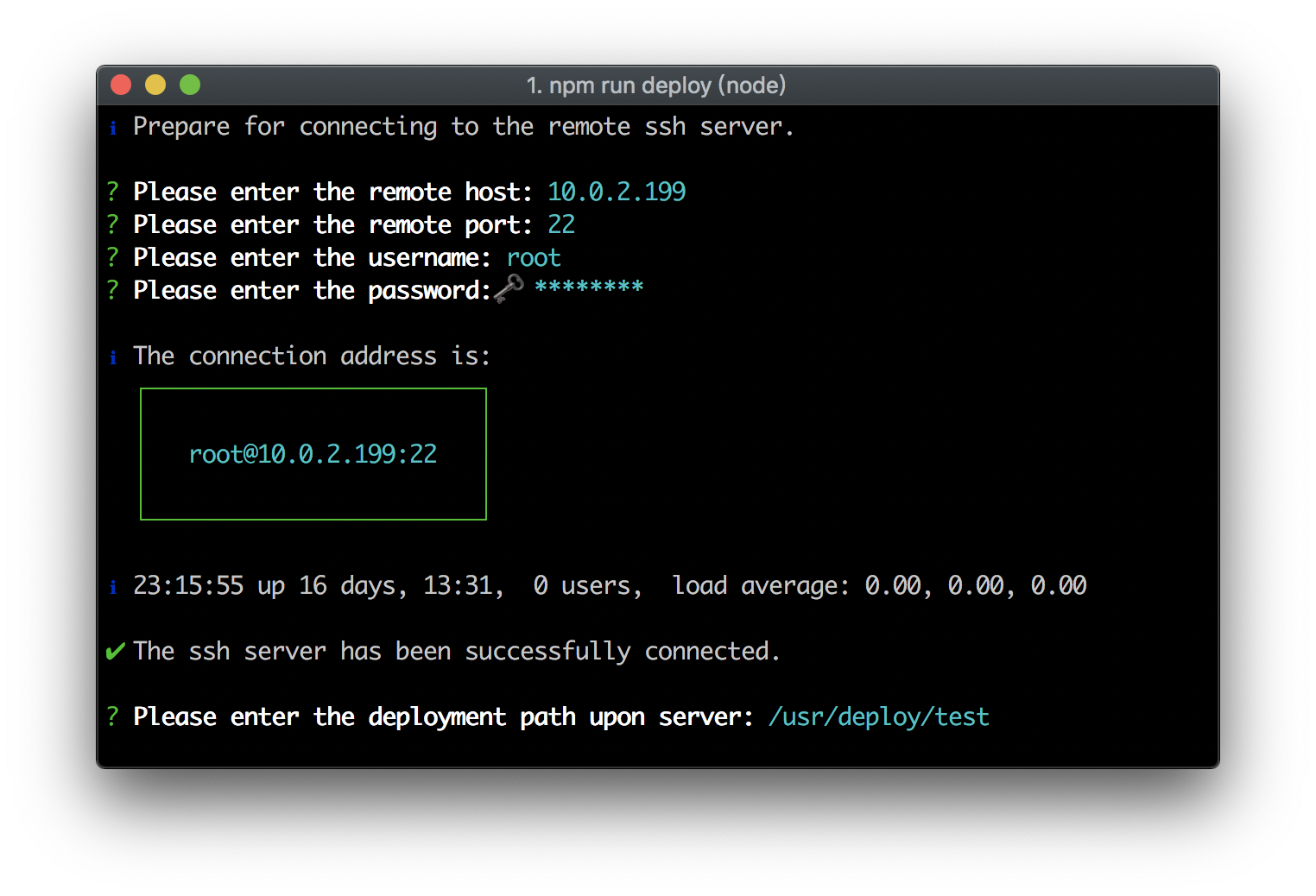Click the green checkmark beside ssh connected message
1316x896 pixels.
115,652
